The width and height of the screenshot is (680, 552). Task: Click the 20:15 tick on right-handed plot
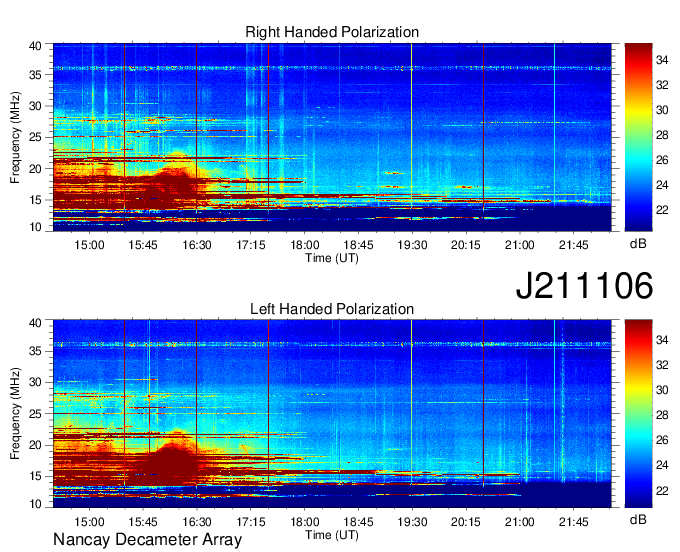click(x=466, y=245)
